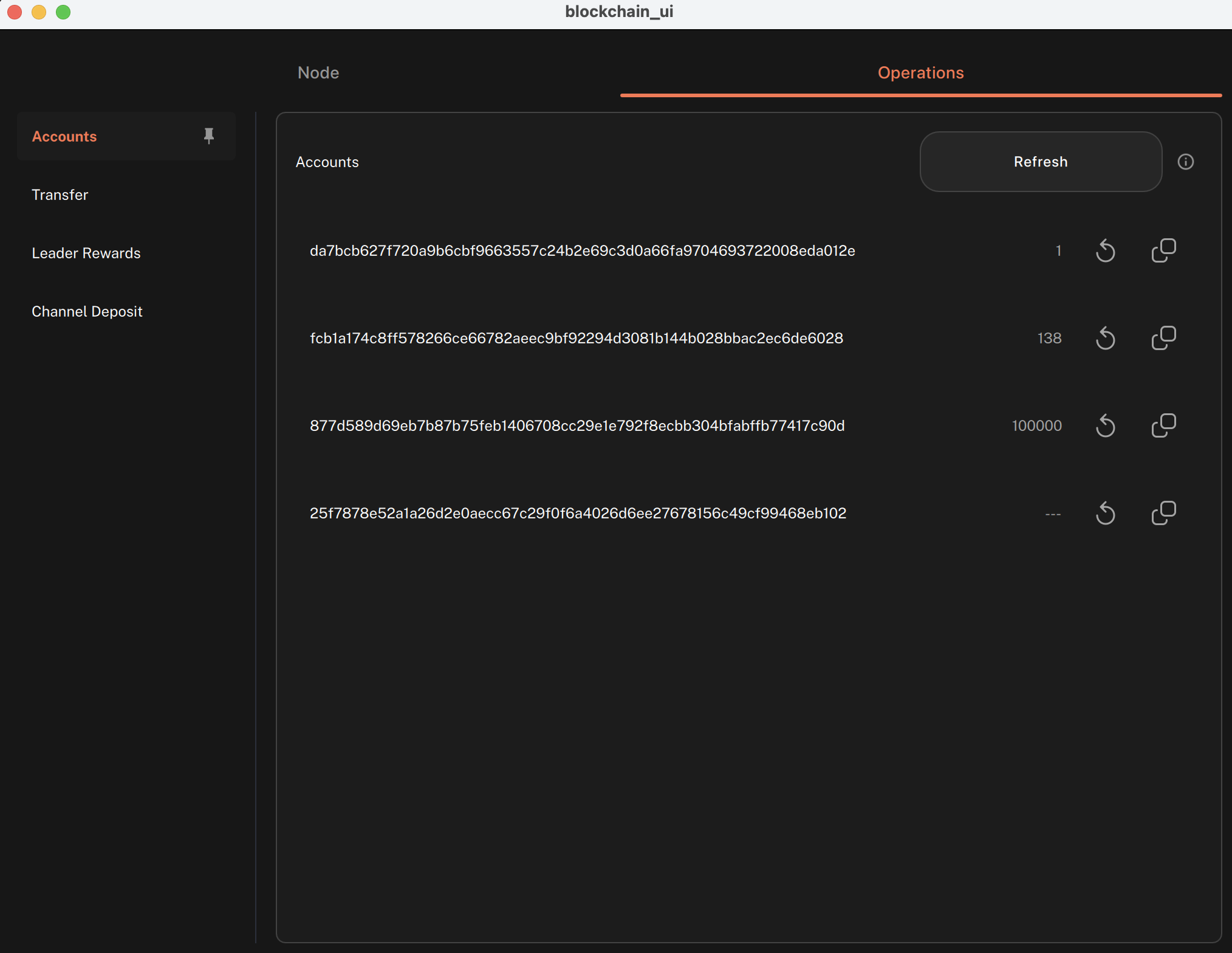The height and width of the screenshot is (953, 1232).
Task: Click the 100000 balance value
Action: tap(1036, 425)
